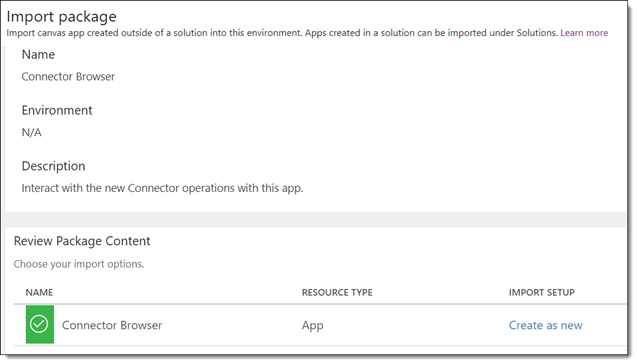Select the Create as new import setup
Image resolution: width=637 pixels, height=364 pixels.
pyautogui.click(x=546, y=325)
